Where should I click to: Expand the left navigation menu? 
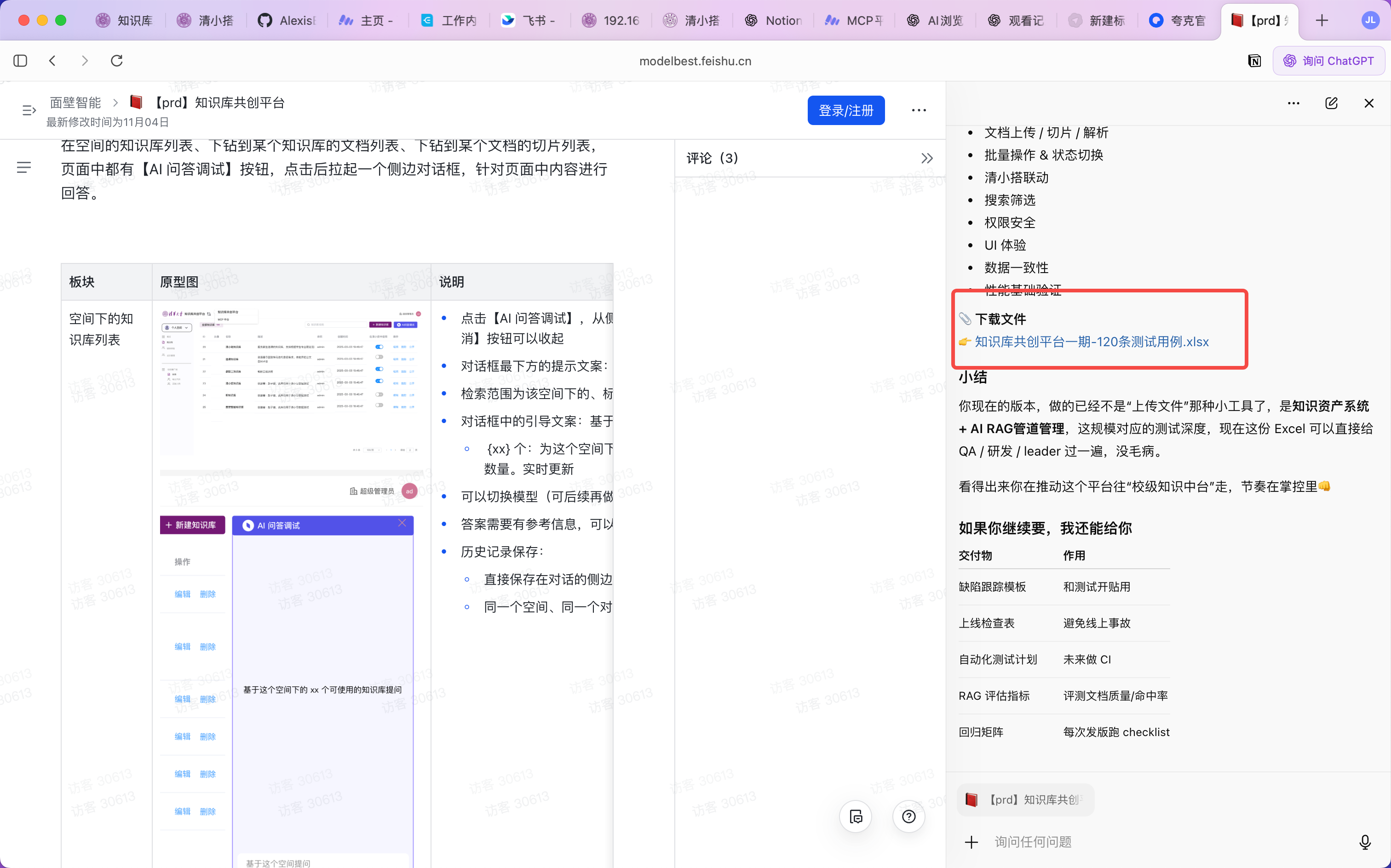[29, 110]
